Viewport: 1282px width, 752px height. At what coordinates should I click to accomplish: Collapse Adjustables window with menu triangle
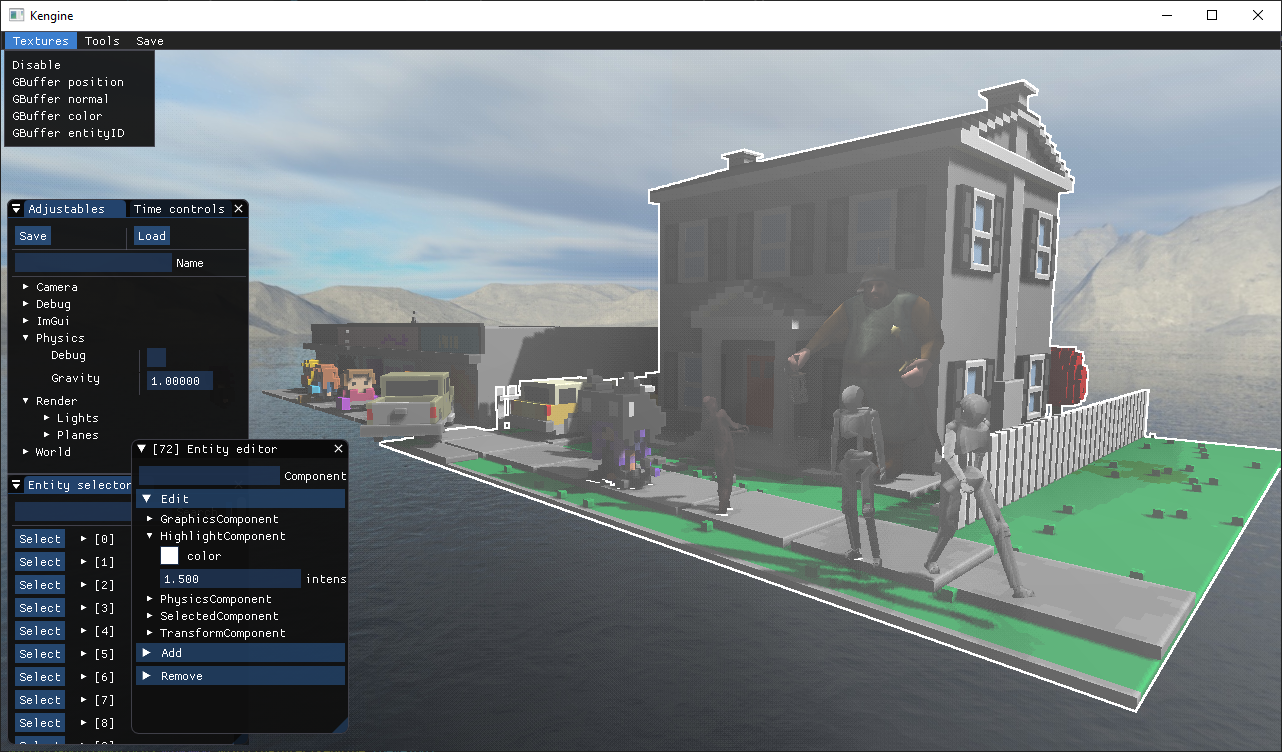16,209
